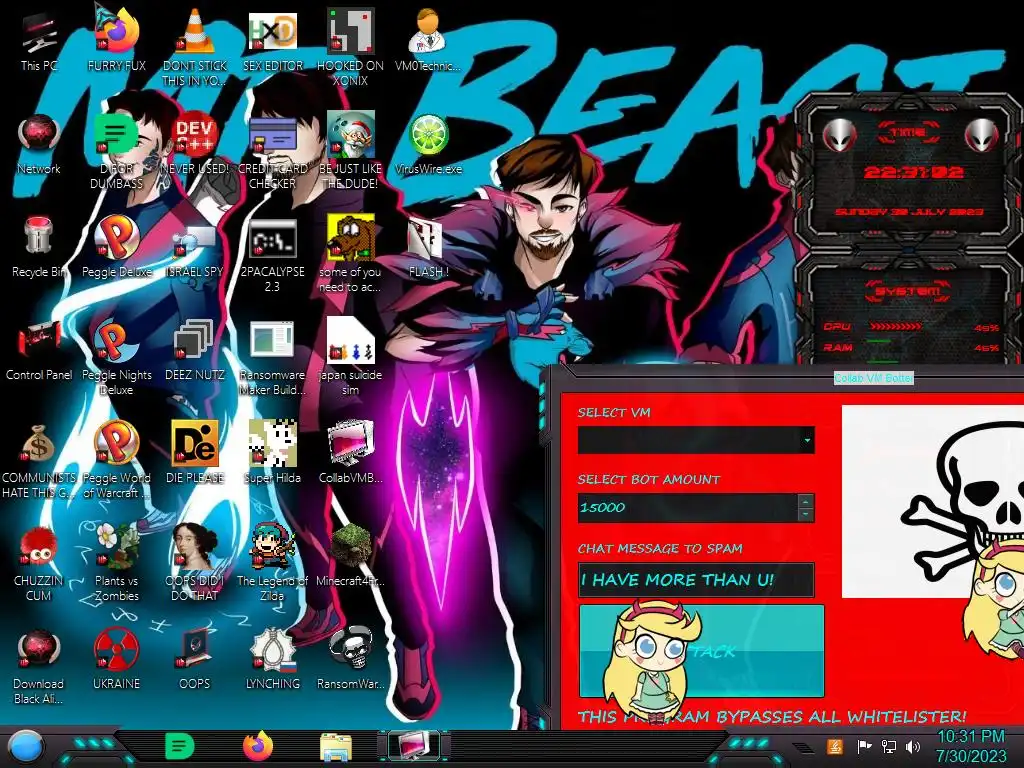Image resolution: width=1024 pixels, height=768 pixels.
Task: Click the chat message to spam field
Action: 696,579
